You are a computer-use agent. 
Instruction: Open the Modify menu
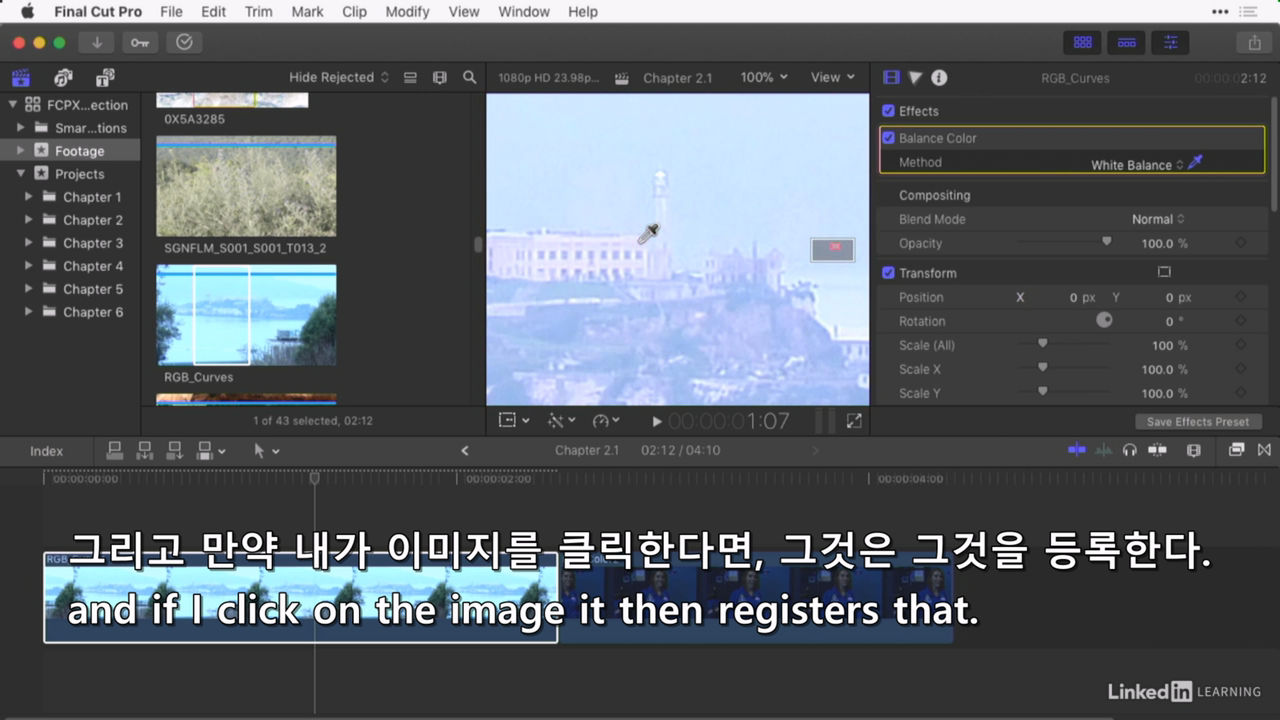pos(407,12)
